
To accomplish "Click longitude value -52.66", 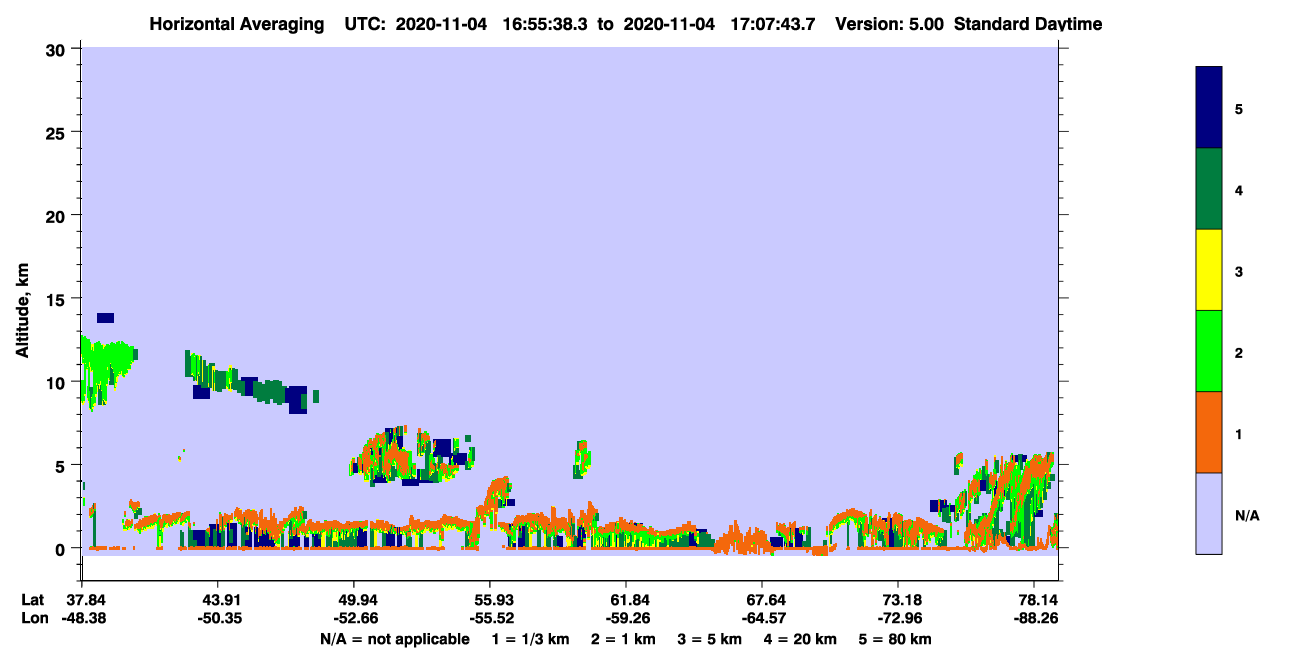I will (x=354, y=619).
